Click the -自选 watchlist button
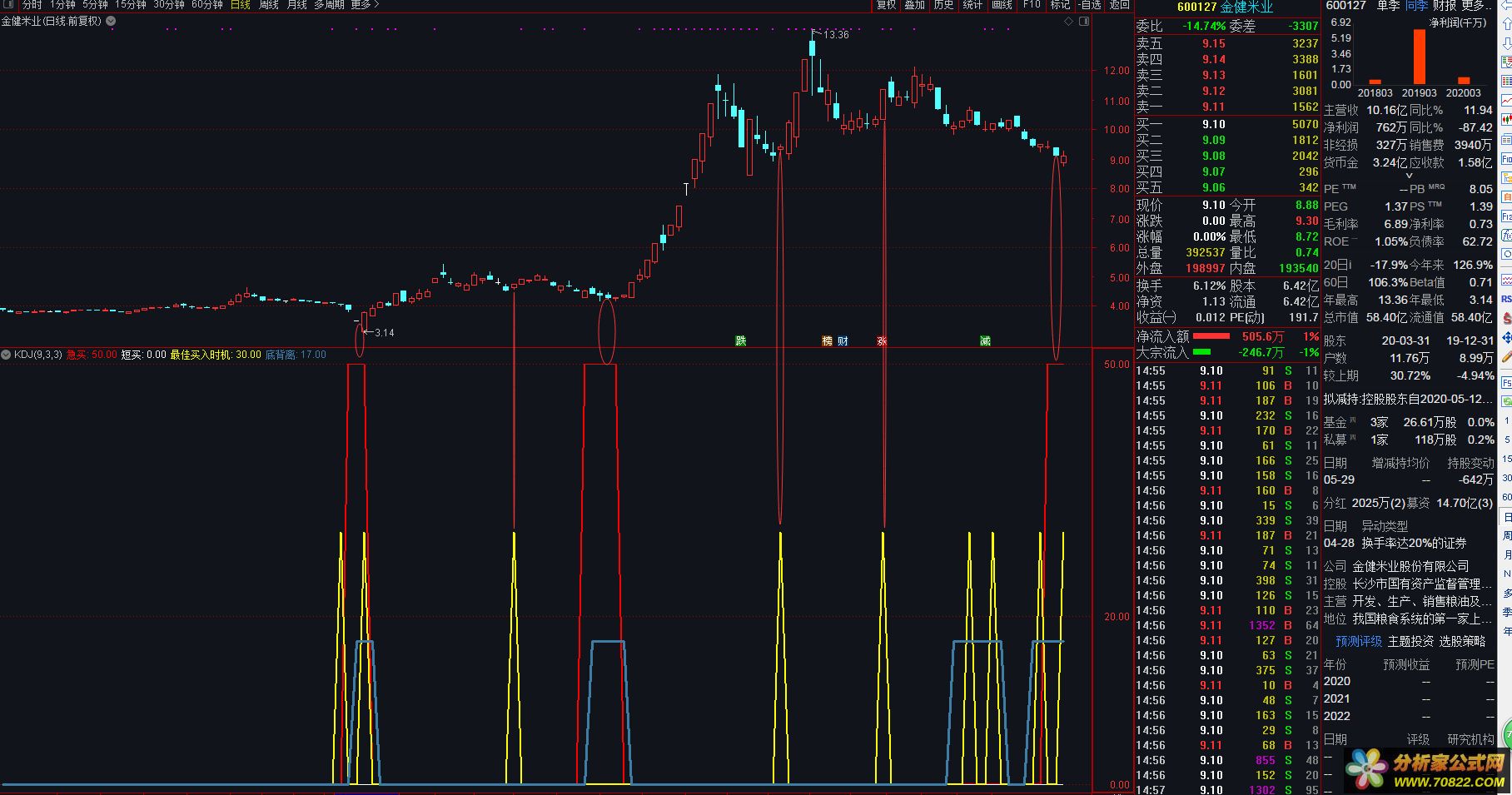The image size is (1512, 795). pos(1090,5)
